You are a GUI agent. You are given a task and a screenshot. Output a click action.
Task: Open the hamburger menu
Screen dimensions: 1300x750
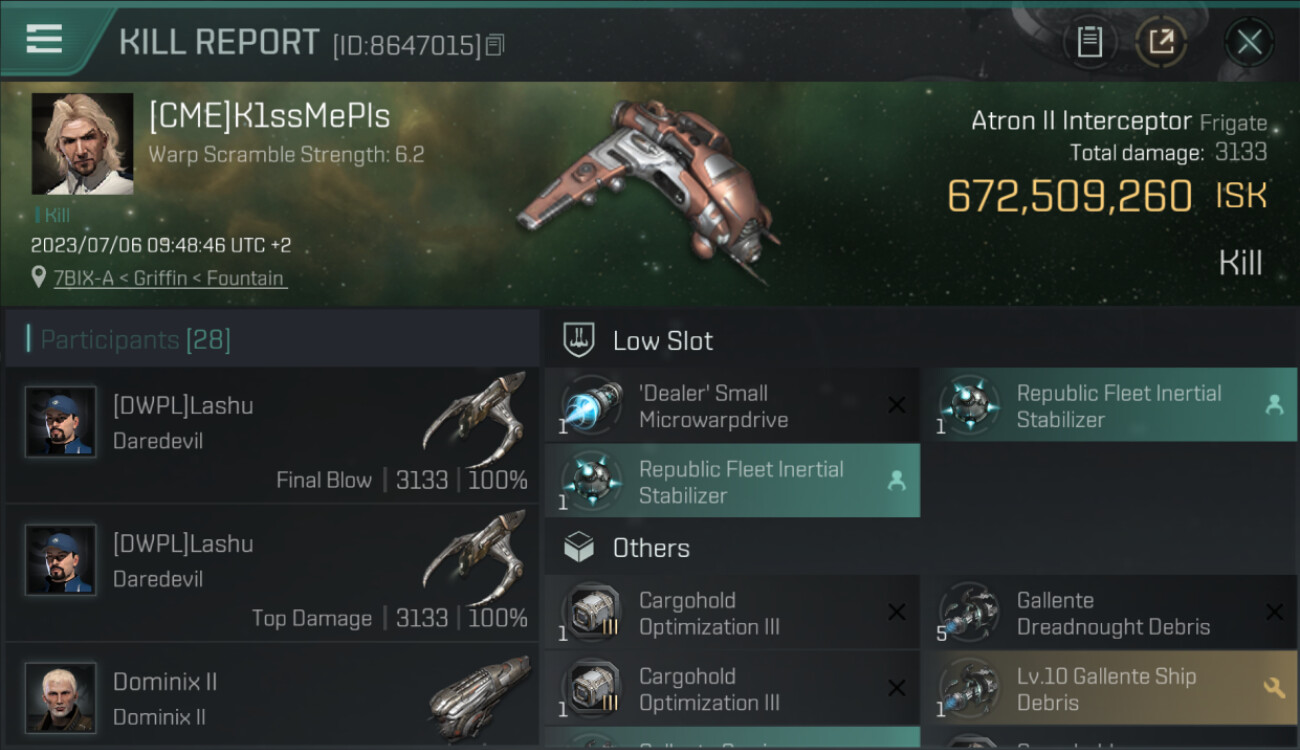pos(44,39)
